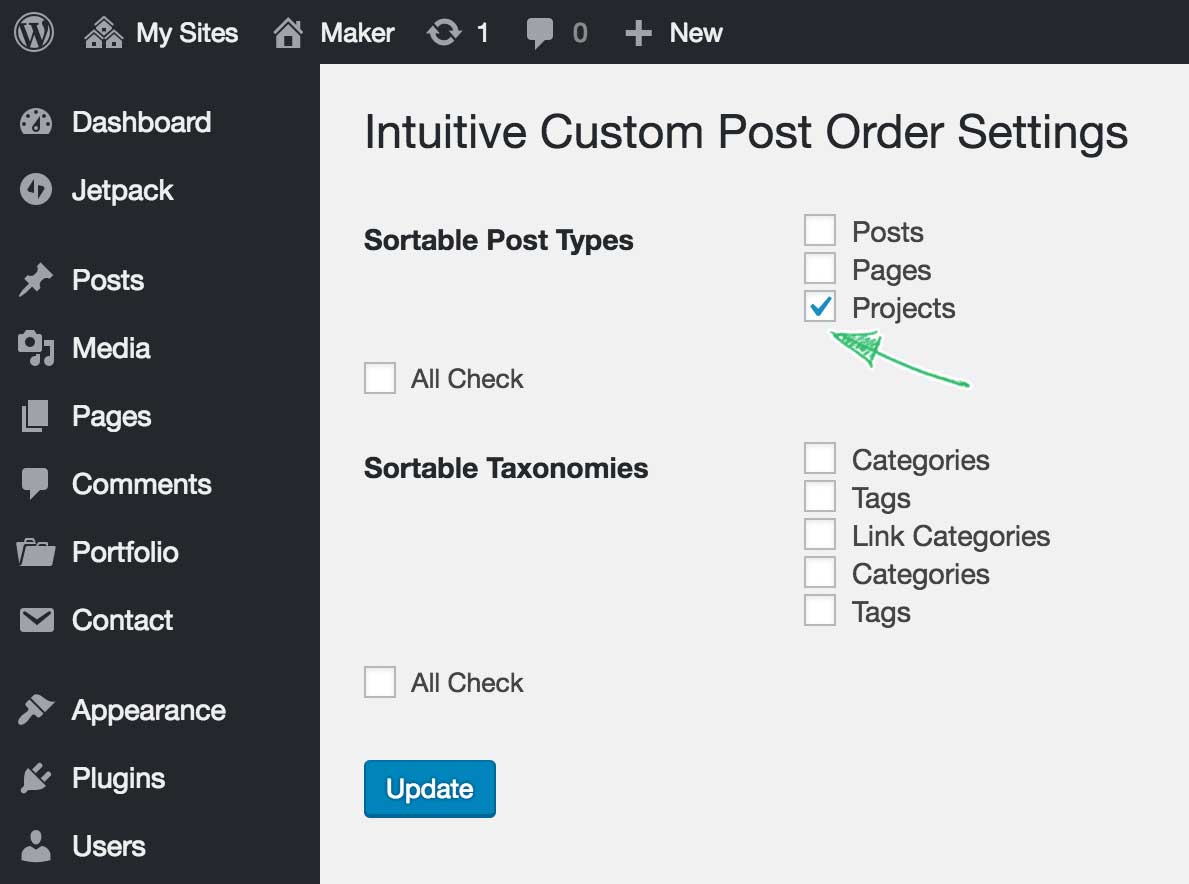Click the Plugins plug icon
The width and height of the screenshot is (1189, 884).
(x=36, y=778)
